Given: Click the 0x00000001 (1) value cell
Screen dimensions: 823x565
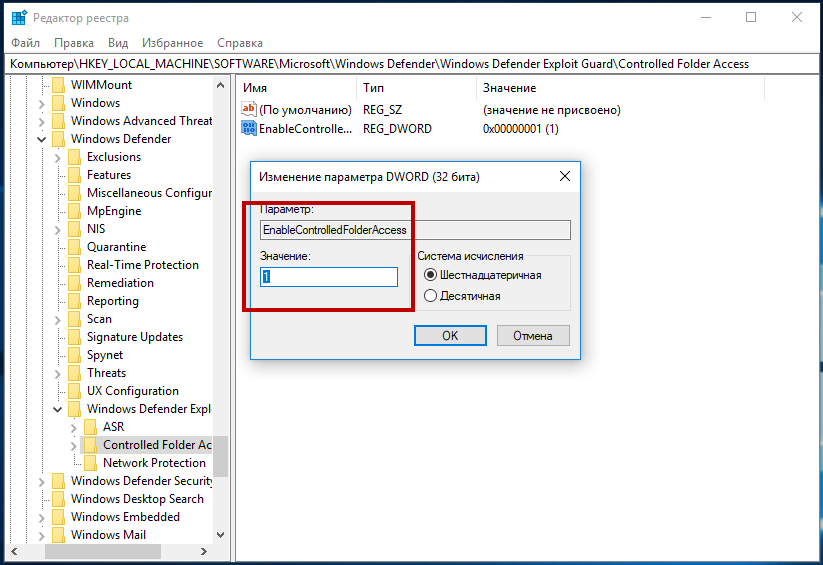Looking at the screenshot, I should pos(521,129).
